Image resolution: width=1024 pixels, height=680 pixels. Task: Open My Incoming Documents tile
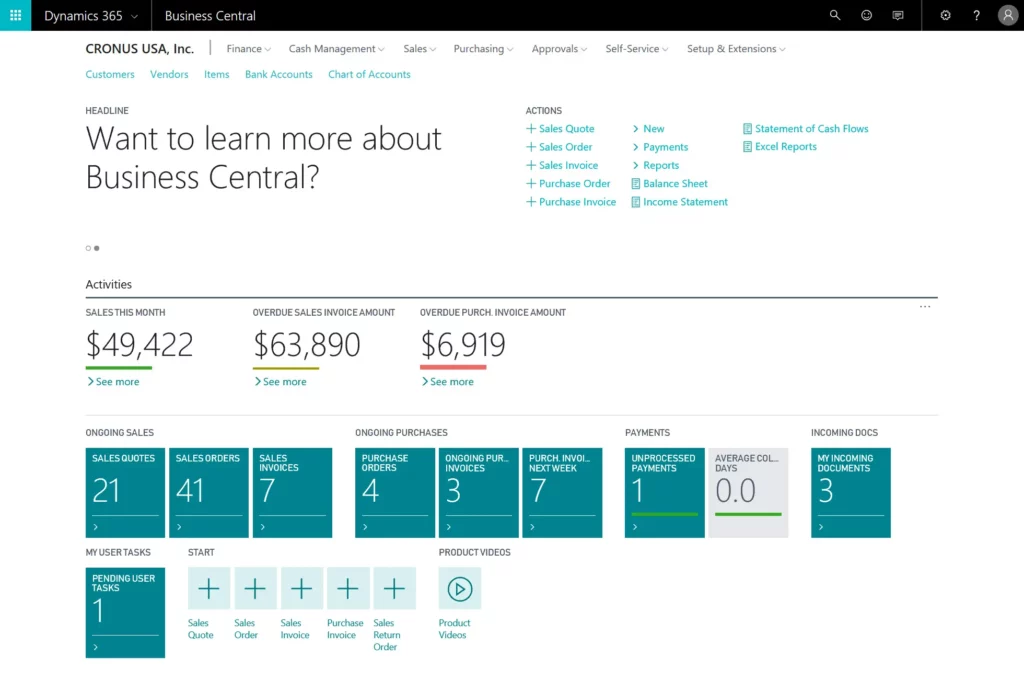coord(850,493)
